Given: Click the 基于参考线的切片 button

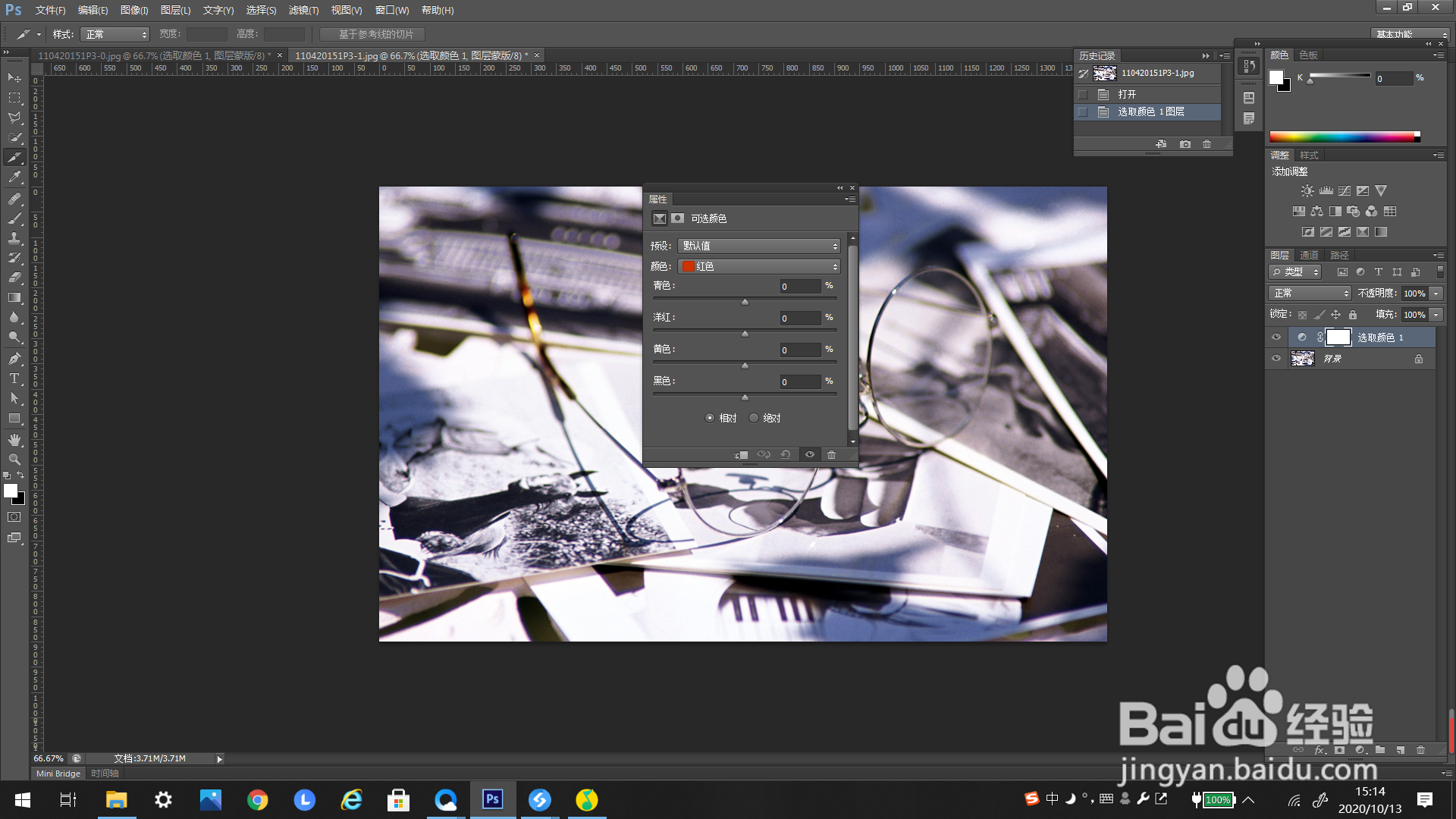Looking at the screenshot, I should [x=372, y=34].
